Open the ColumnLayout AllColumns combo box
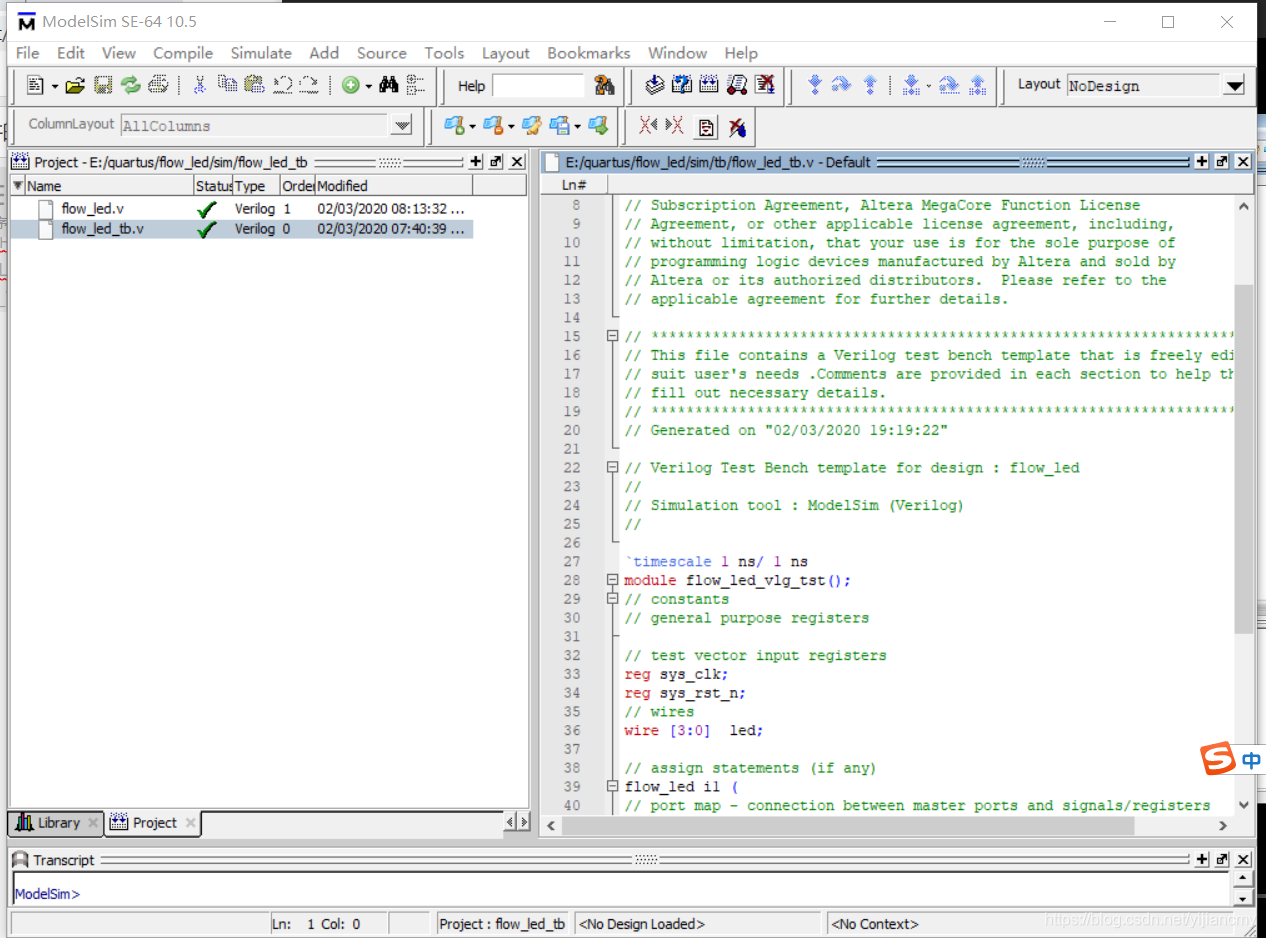 401,126
